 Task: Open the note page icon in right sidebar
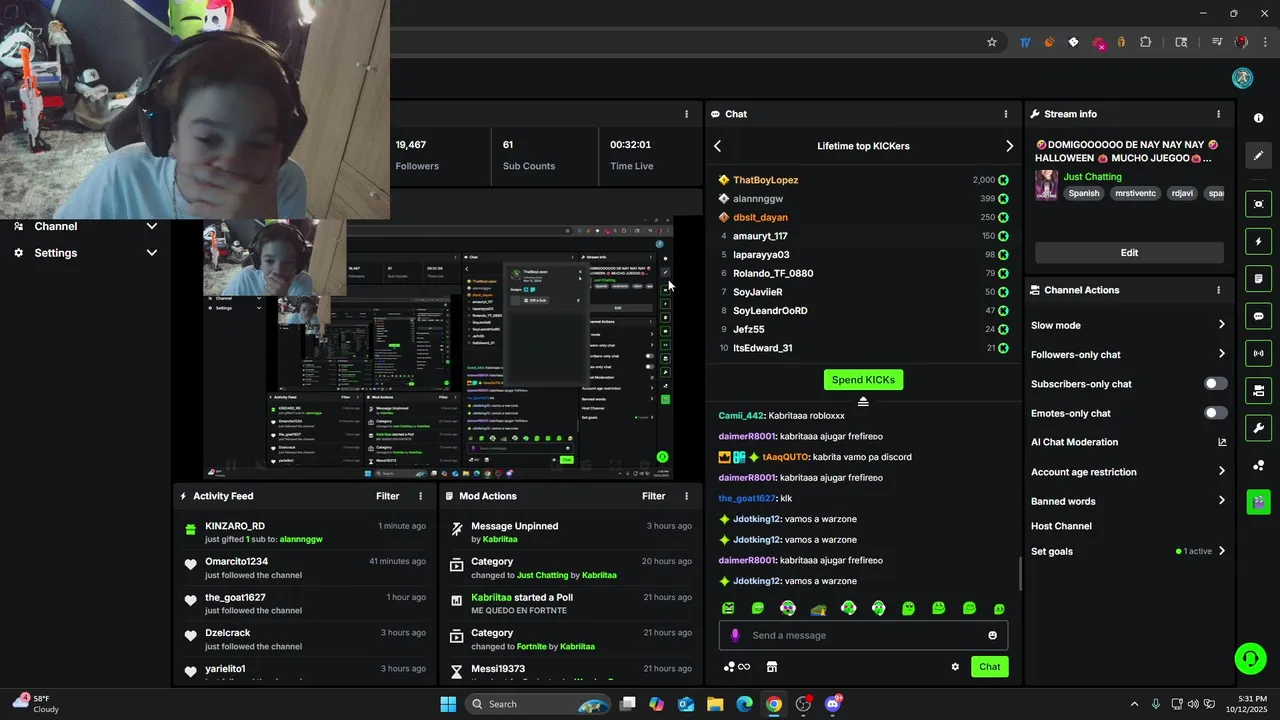[x=1258, y=278]
